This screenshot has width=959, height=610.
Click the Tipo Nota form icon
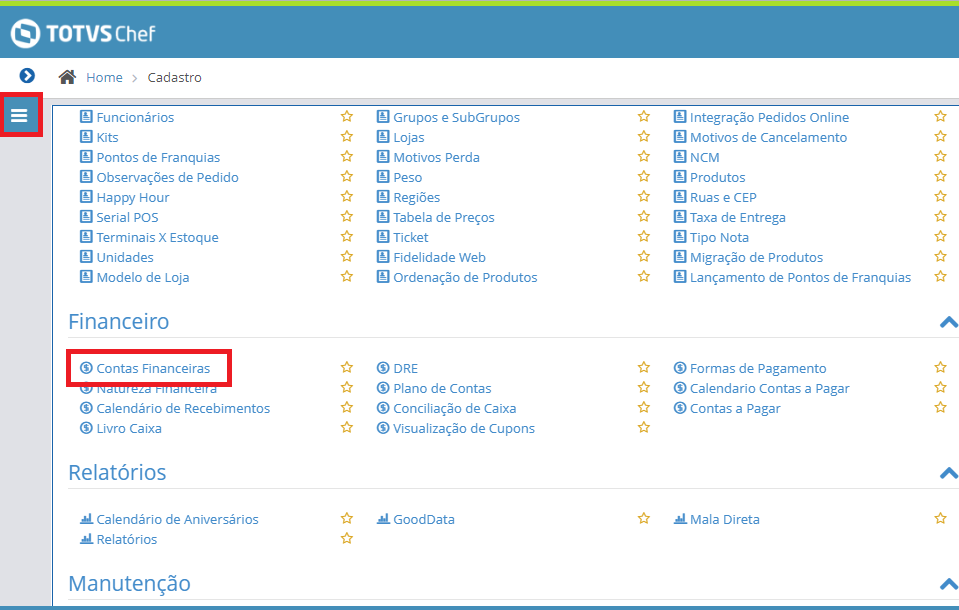pyautogui.click(x=680, y=236)
